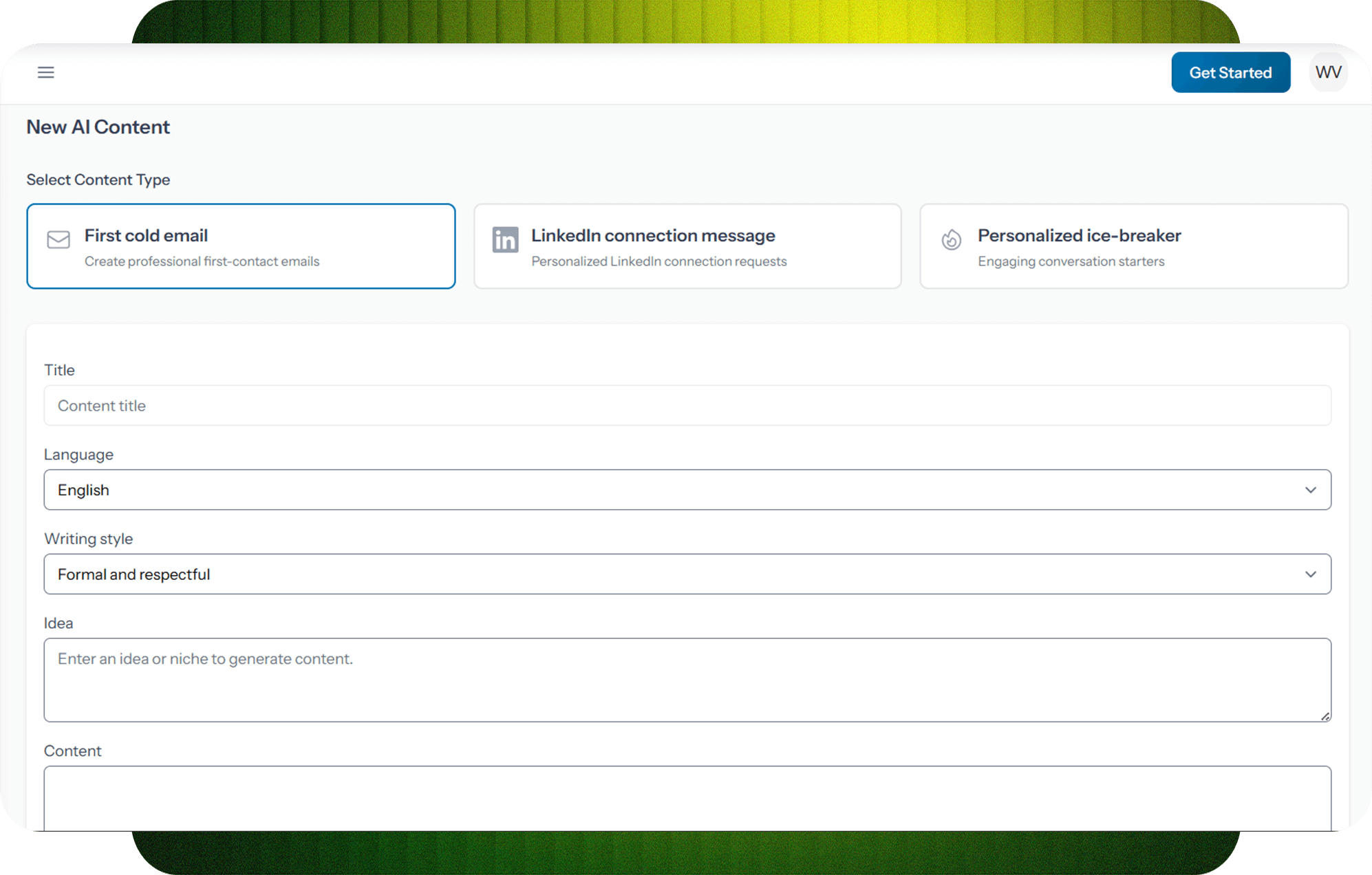Click into the Content title field
This screenshot has width=1372, height=875.
(x=687, y=406)
